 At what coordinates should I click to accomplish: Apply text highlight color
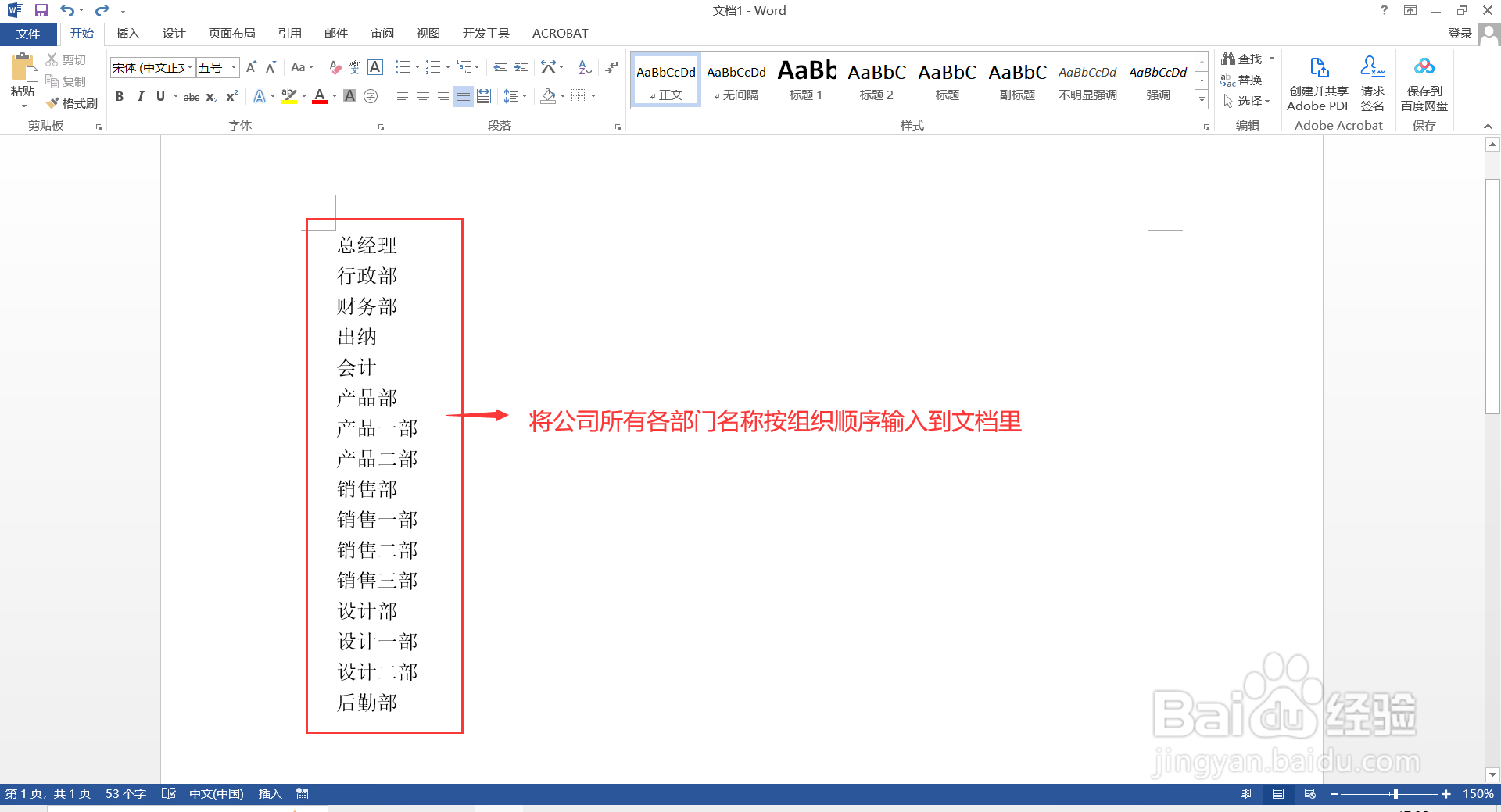[288, 96]
